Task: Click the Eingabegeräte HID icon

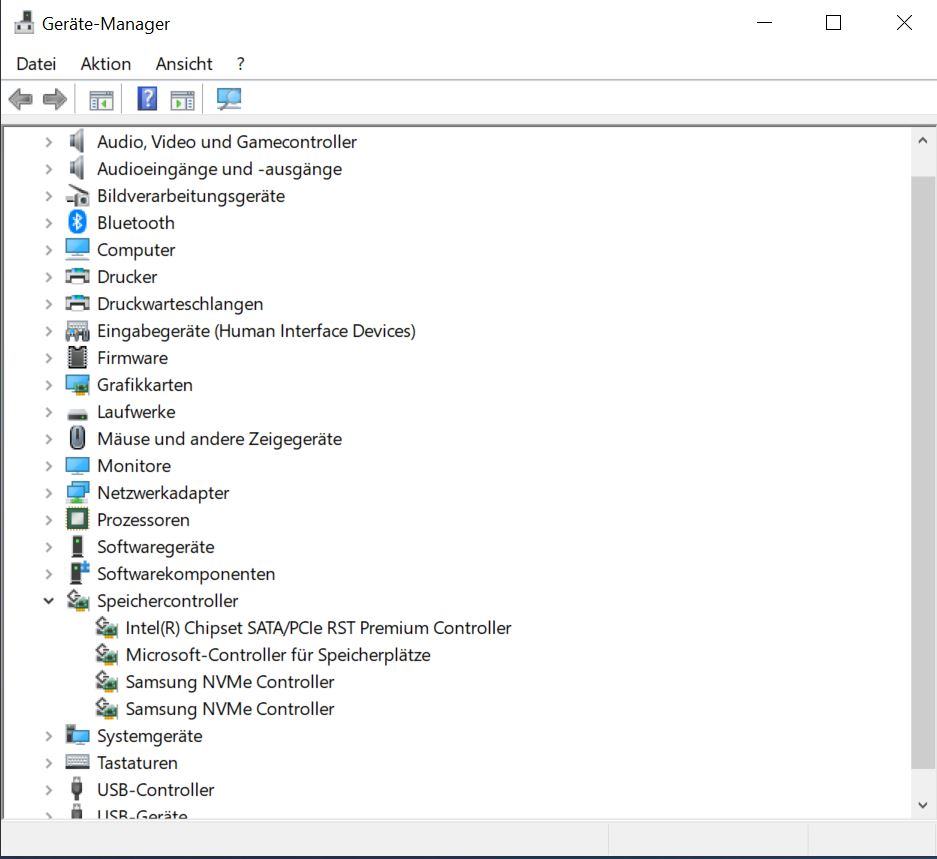Action: (x=77, y=331)
